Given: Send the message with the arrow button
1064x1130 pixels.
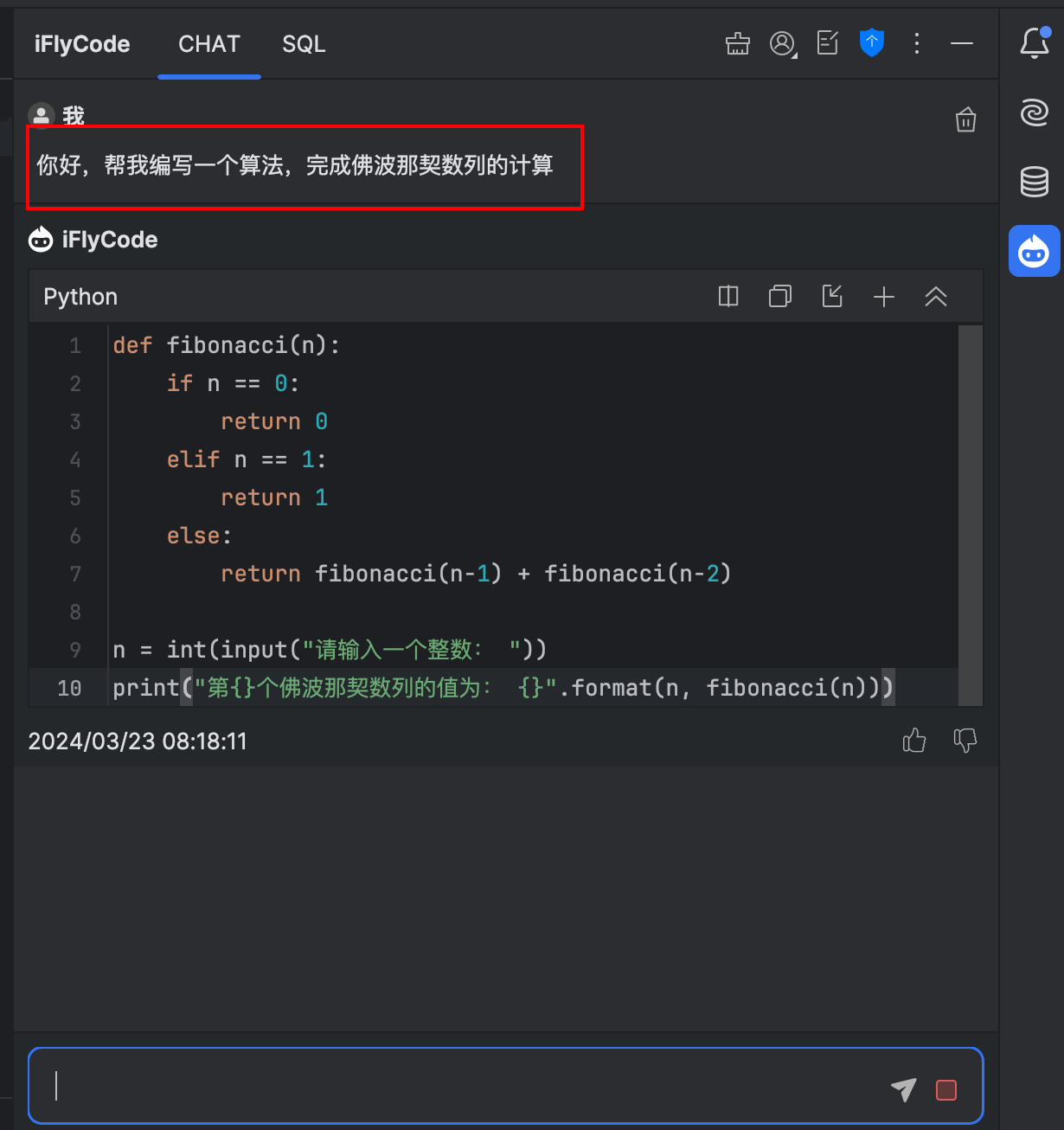Looking at the screenshot, I should tap(903, 1090).
